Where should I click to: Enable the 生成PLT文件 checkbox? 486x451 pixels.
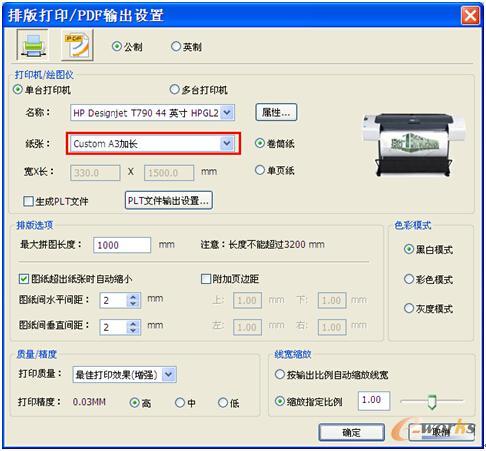tap(28, 201)
